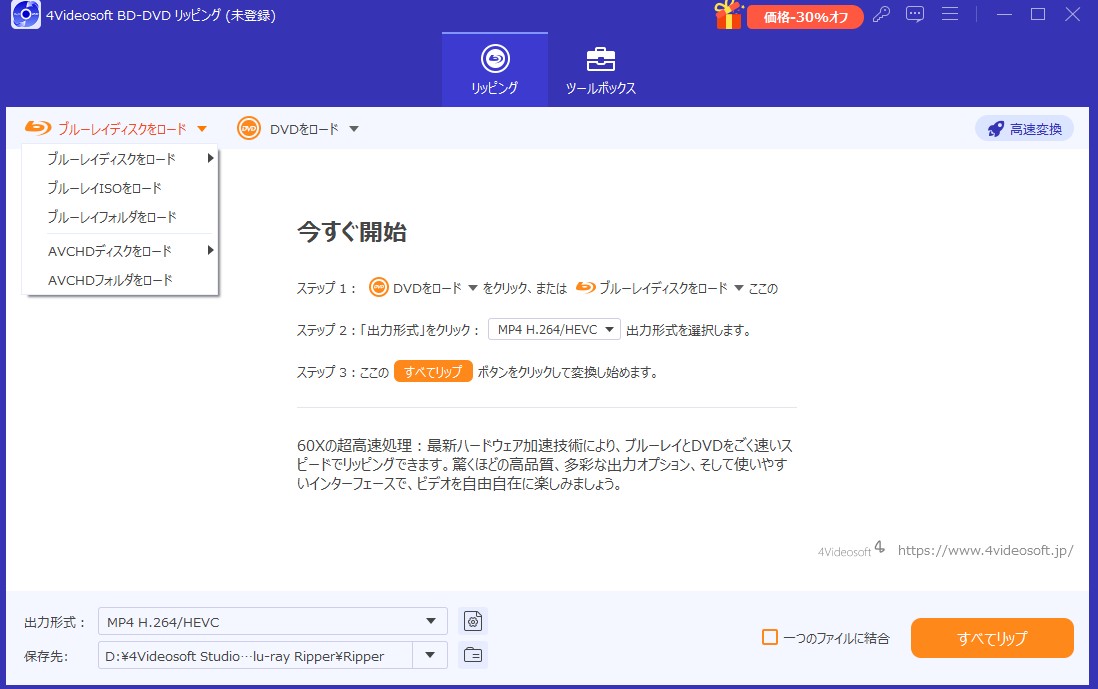Screen dimensions: 1098x689
Task: Collapse the Blu-ray load dropdown arrow in toolbar
Action: point(202,129)
